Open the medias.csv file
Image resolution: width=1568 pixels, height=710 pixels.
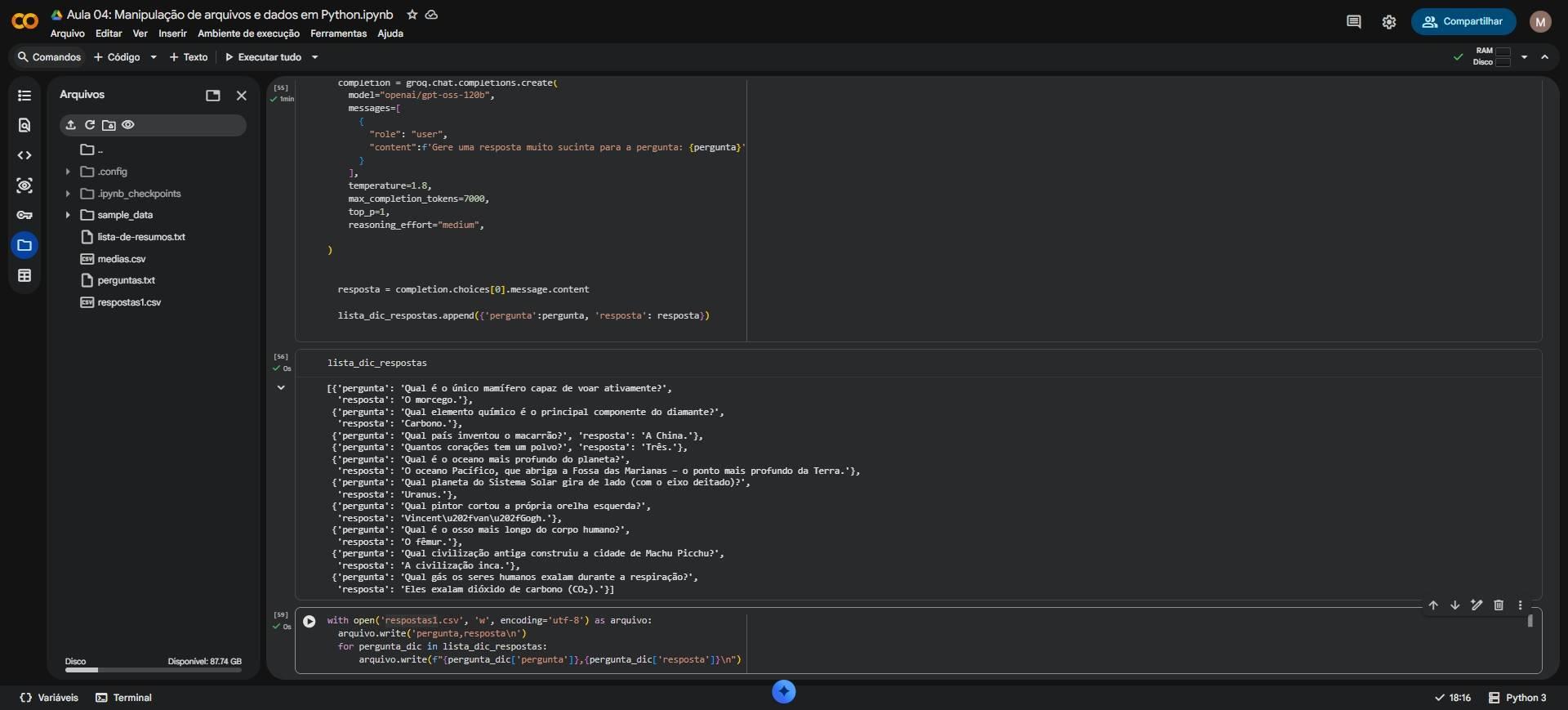[x=114, y=259]
